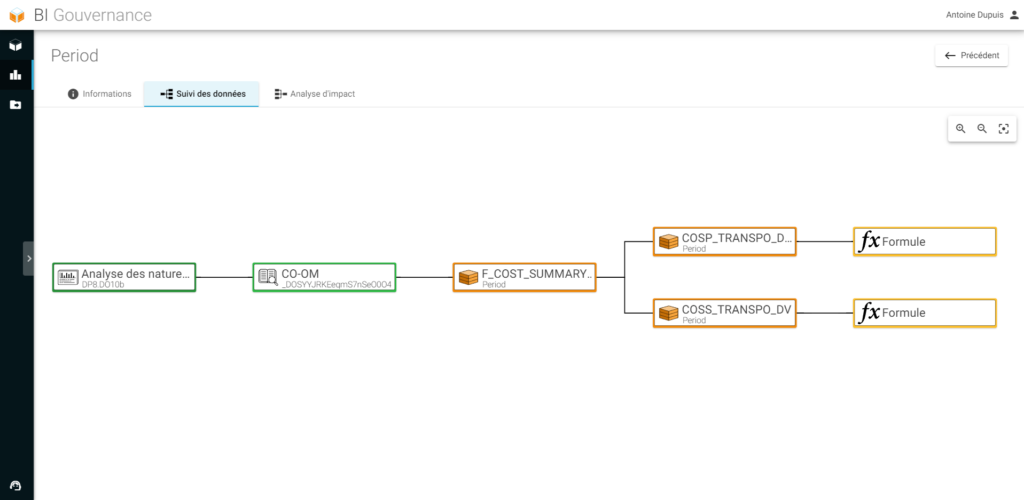Click the info icon on the Informations tab
This screenshot has height=500, width=1024.
pyautogui.click(x=73, y=94)
